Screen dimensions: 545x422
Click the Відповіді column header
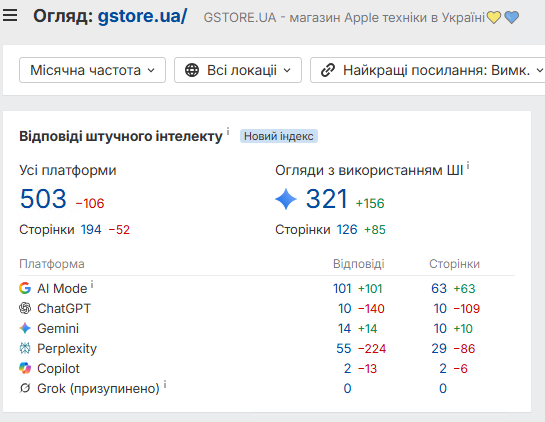(x=359, y=264)
